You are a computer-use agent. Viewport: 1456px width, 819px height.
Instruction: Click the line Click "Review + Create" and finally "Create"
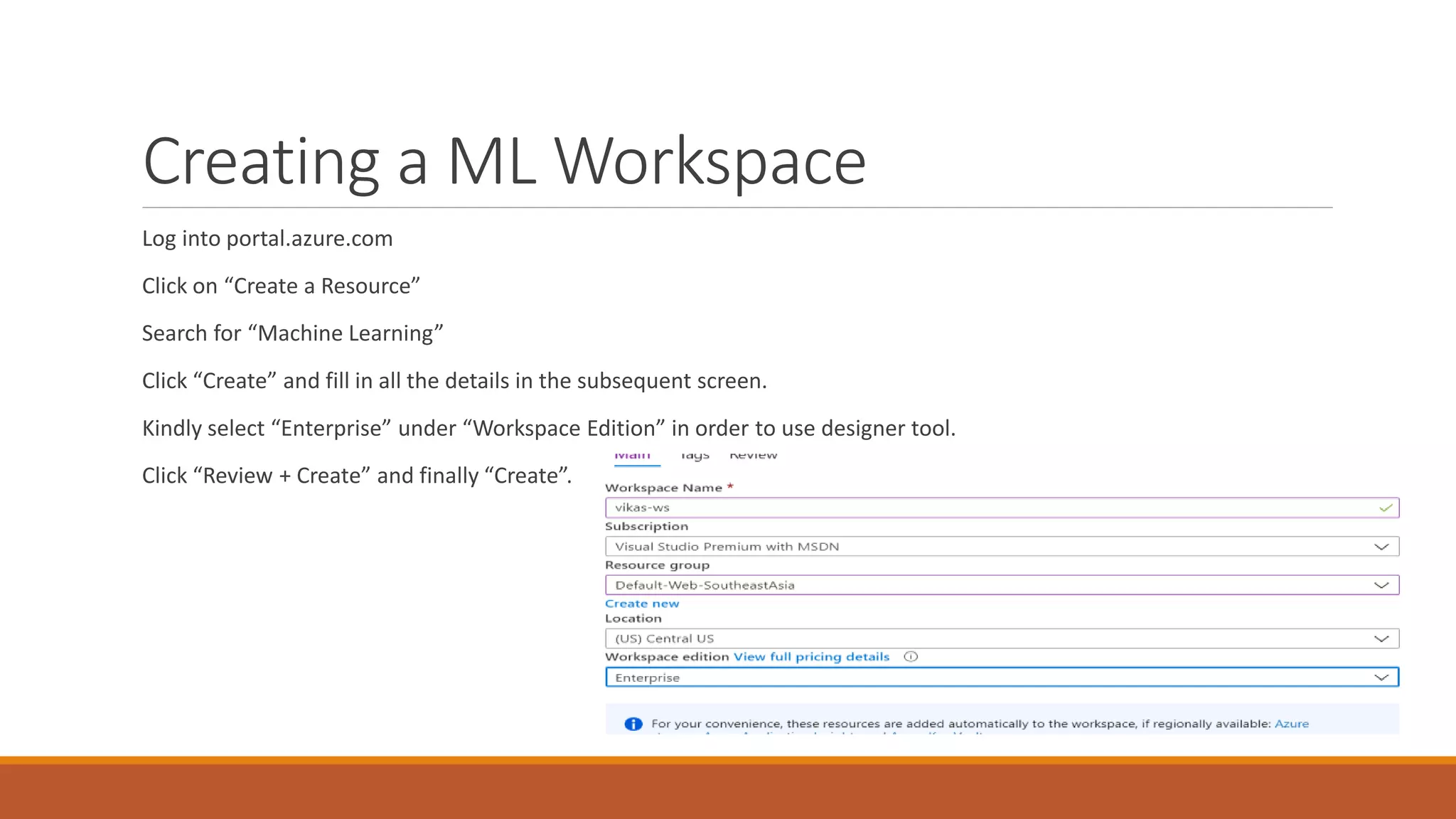tap(357, 476)
